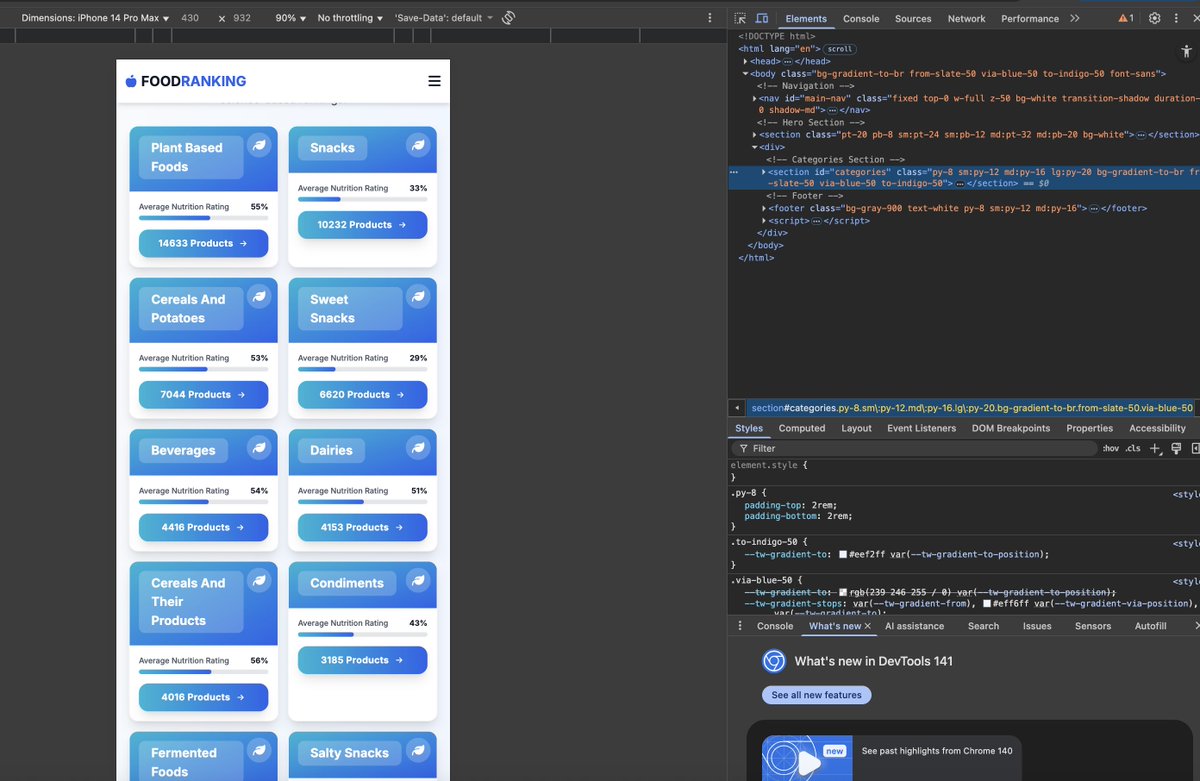
Task: Click the scroll badge next to html tag
Action: click(x=840, y=49)
